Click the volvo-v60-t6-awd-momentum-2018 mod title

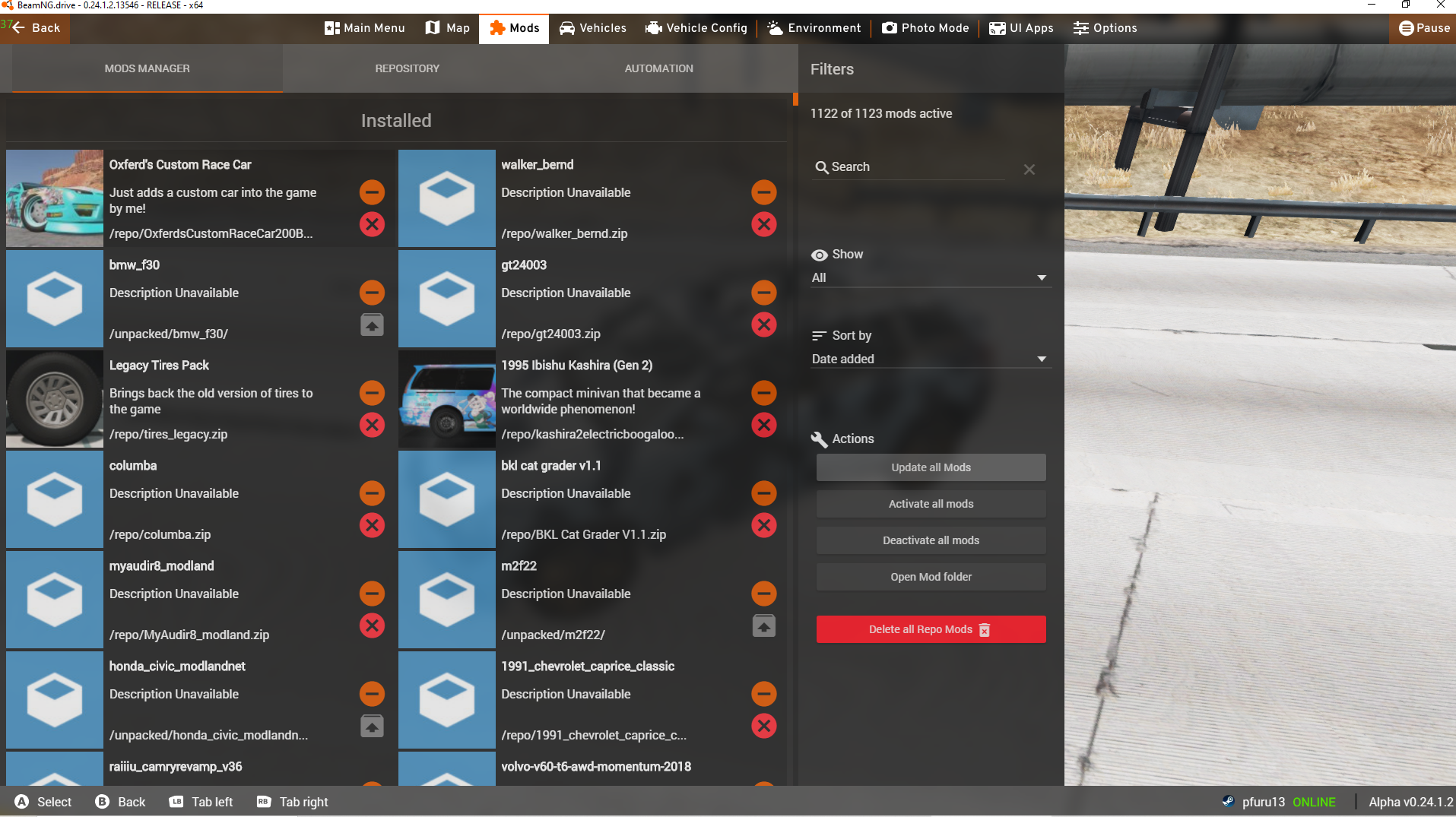point(596,767)
